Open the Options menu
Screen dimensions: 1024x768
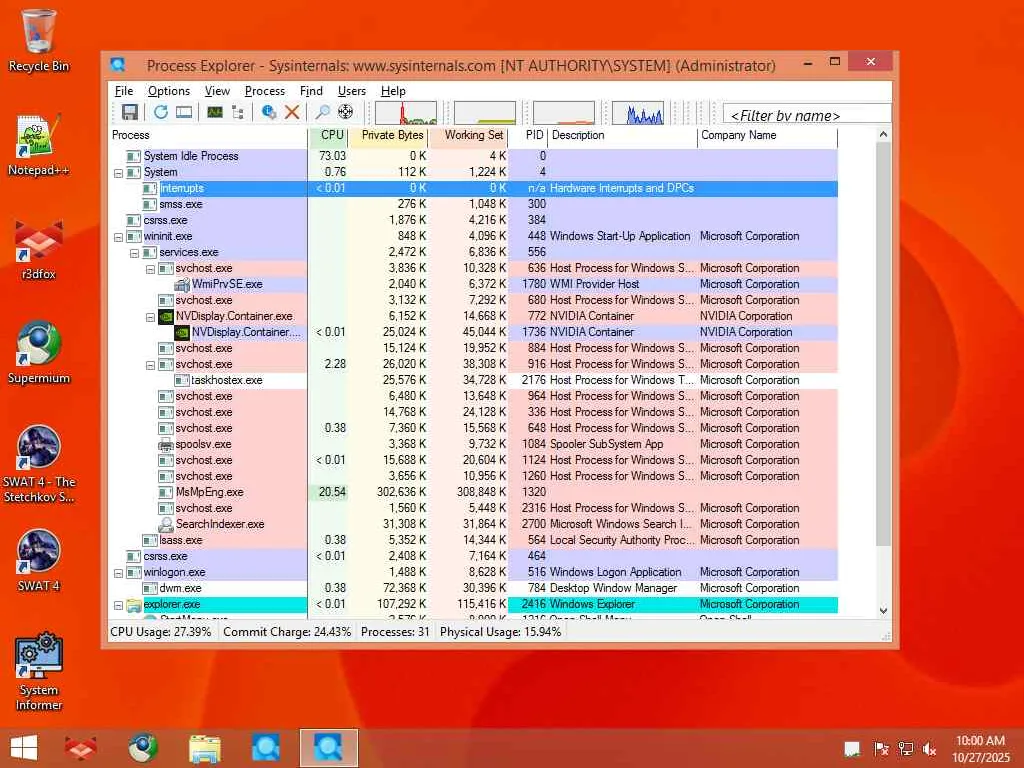pos(168,91)
